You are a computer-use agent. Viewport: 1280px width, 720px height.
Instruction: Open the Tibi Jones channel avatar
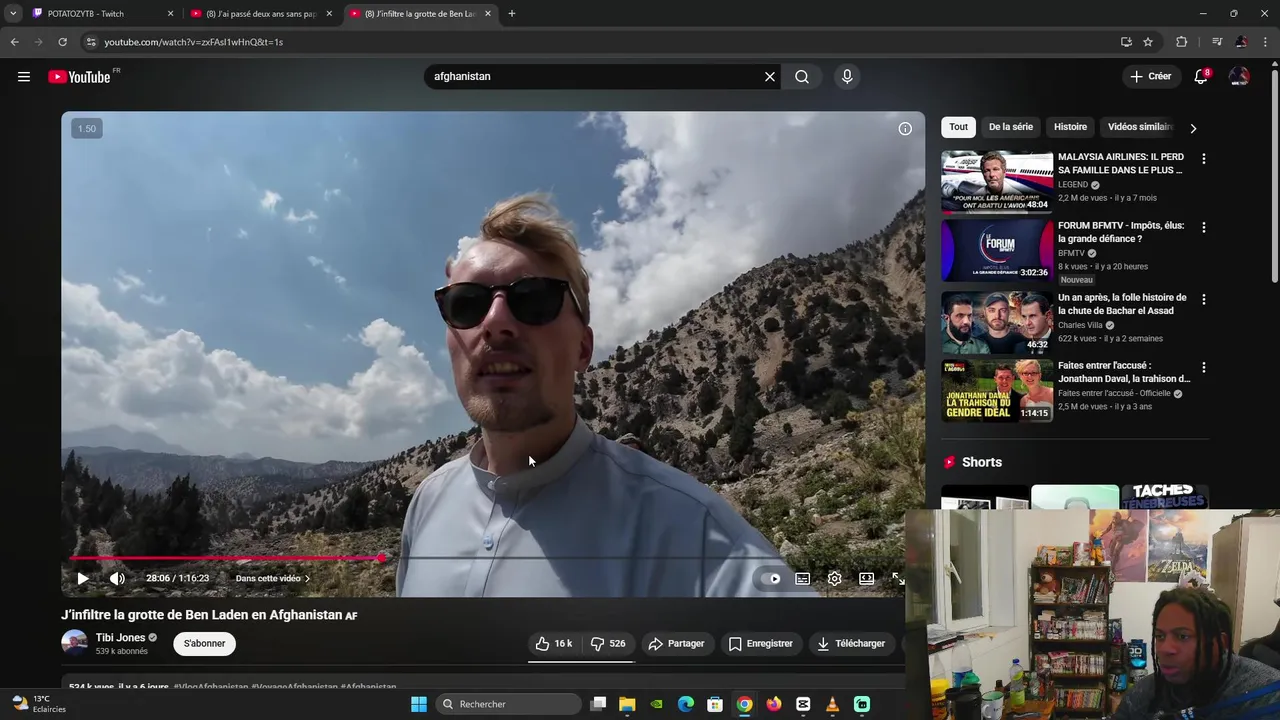[74, 643]
